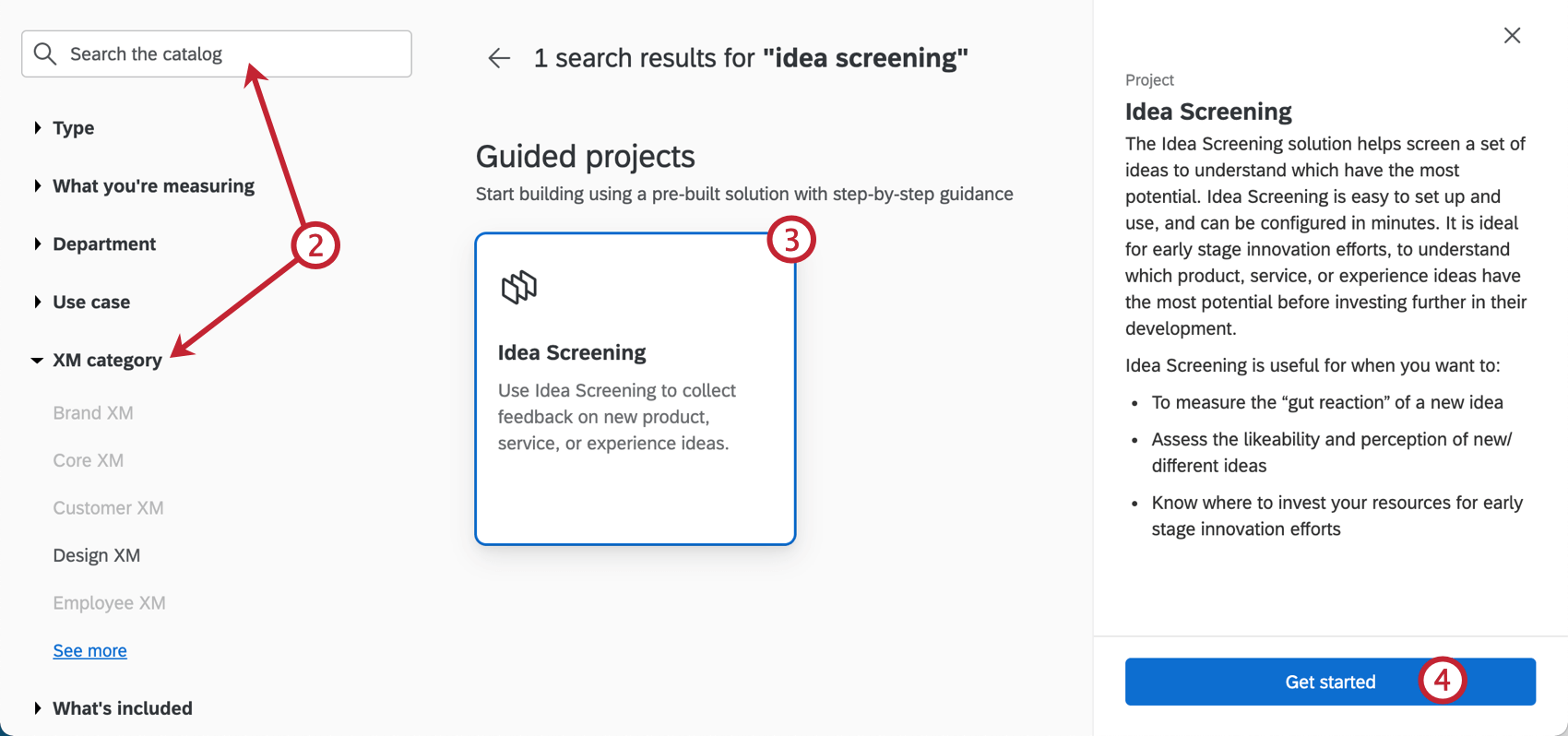Close the Idea Screening detail panel
Screen dimensions: 1568x736
coord(1513,35)
